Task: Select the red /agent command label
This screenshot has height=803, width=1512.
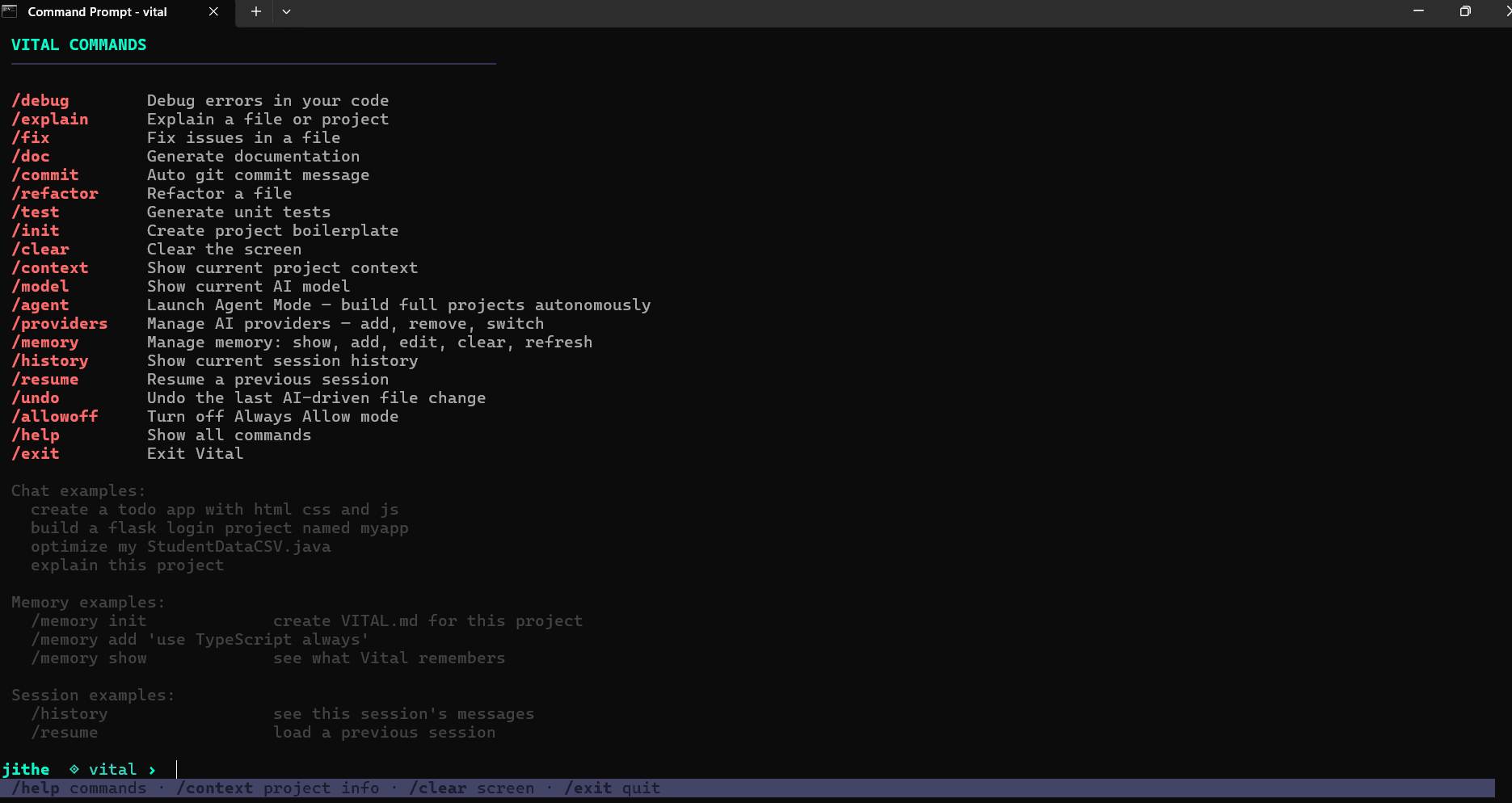Action: pyautogui.click(x=40, y=305)
